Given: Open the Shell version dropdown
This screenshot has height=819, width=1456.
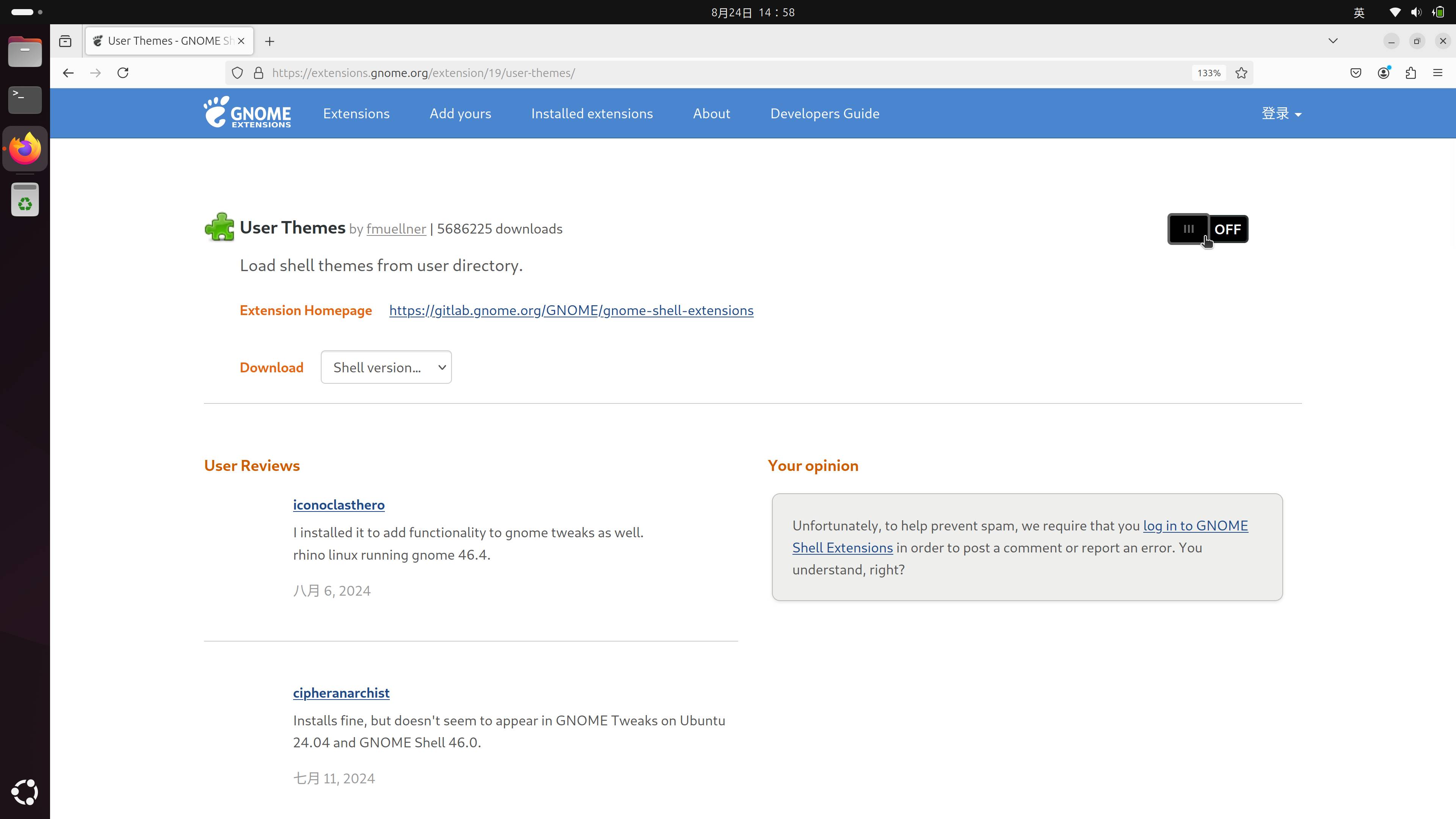Looking at the screenshot, I should pyautogui.click(x=386, y=367).
